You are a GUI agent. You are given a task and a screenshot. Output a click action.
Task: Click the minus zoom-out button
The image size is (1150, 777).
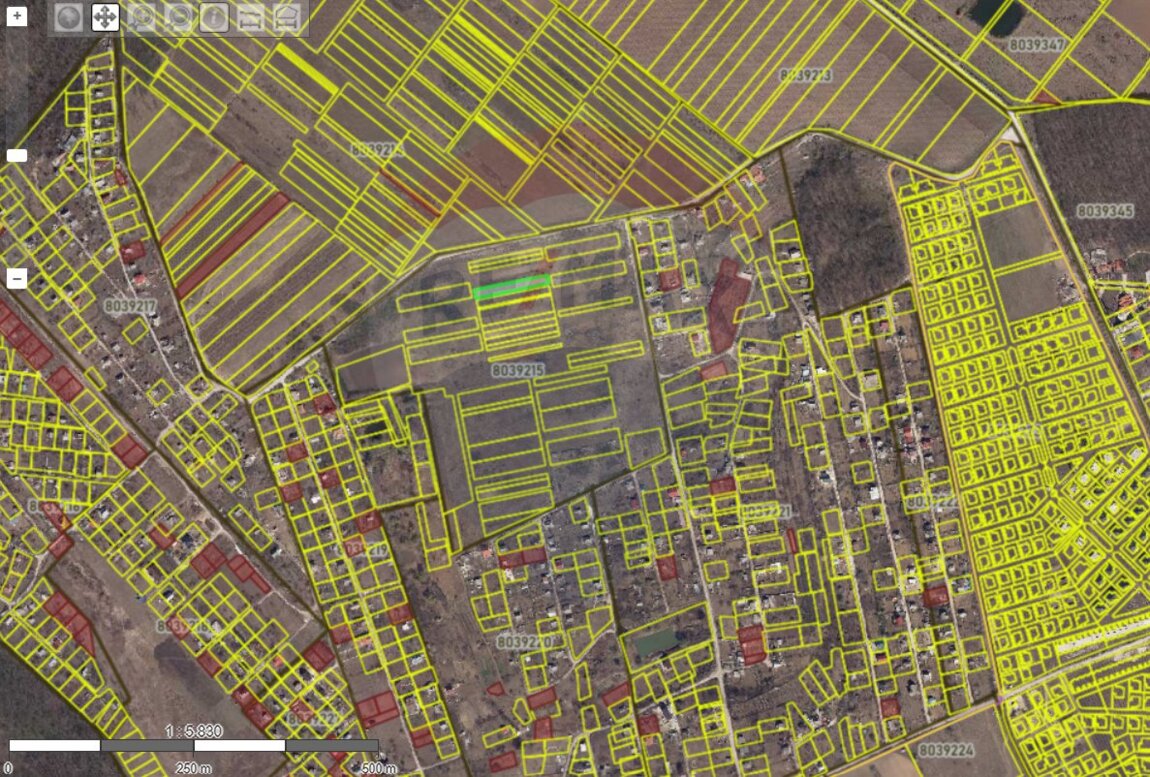click(17, 279)
